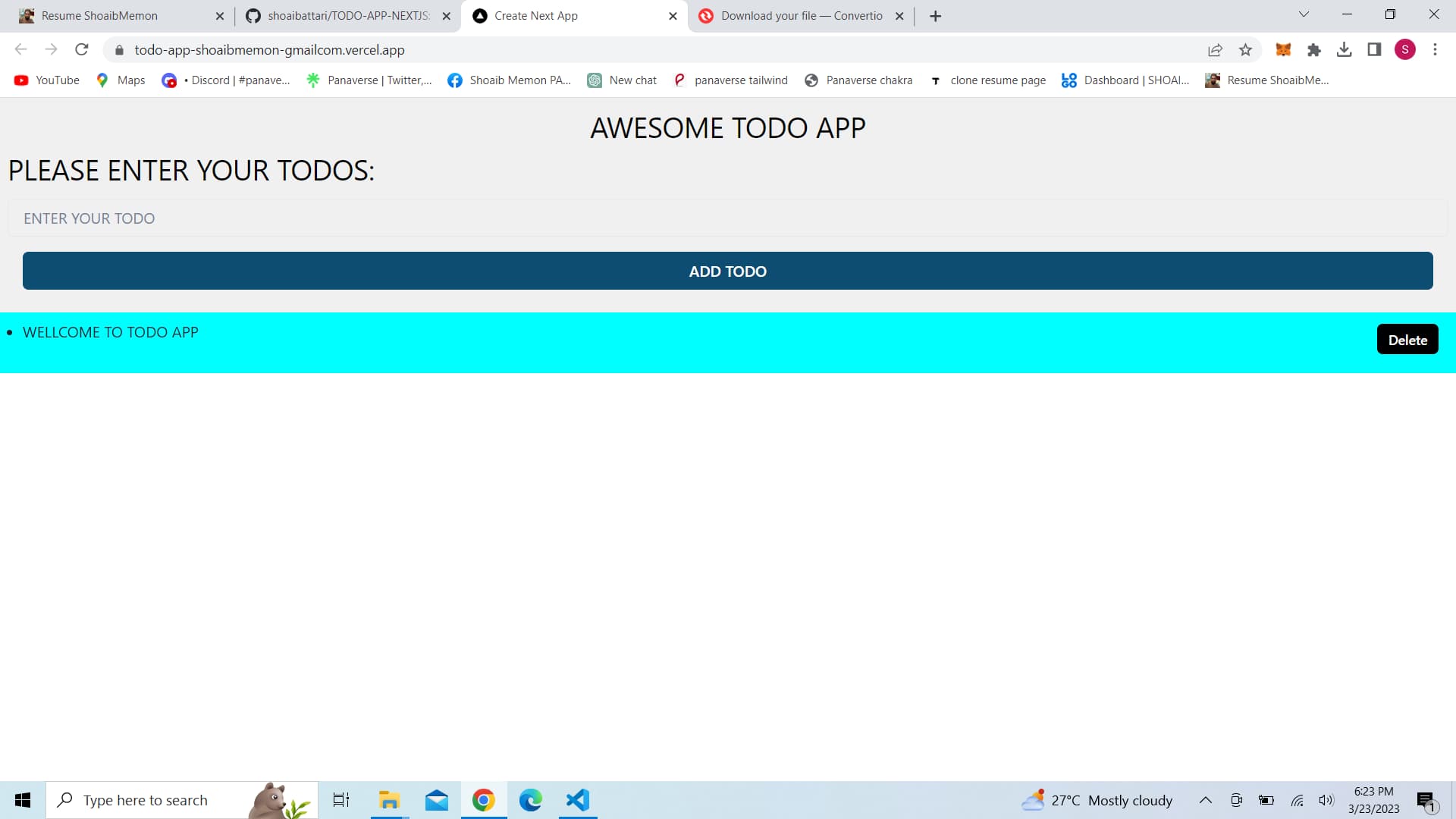Viewport: 1456px width, 819px height.
Task: Delete the WELLCOME TO TODO APP item
Action: (1407, 339)
